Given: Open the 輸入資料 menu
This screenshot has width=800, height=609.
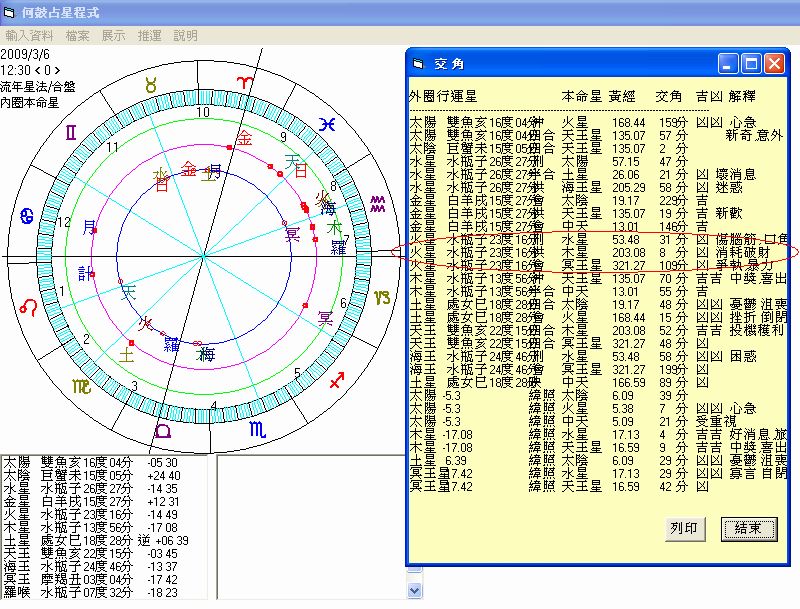Looking at the screenshot, I should click(x=31, y=35).
